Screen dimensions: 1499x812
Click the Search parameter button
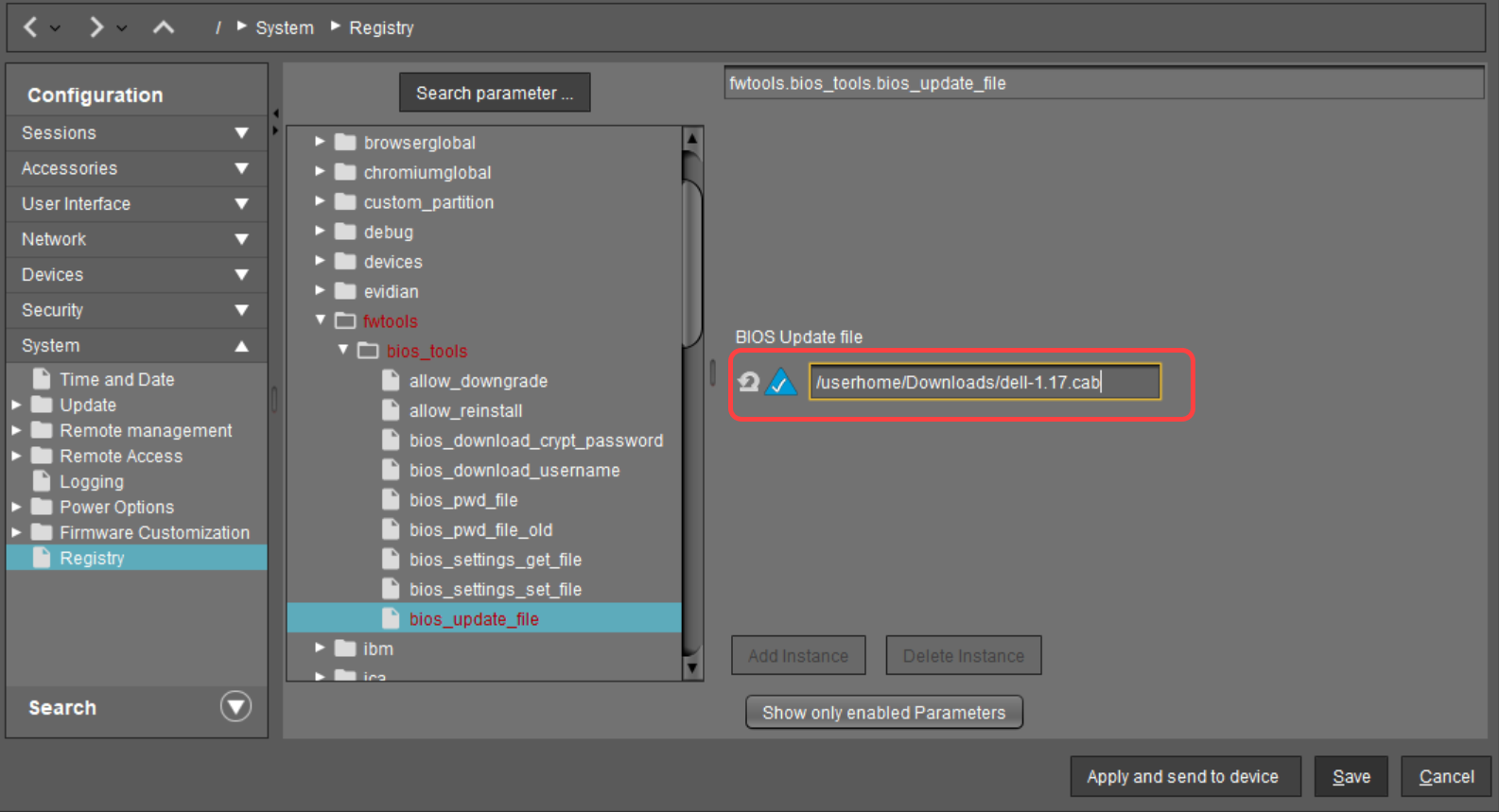pyautogui.click(x=495, y=93)
